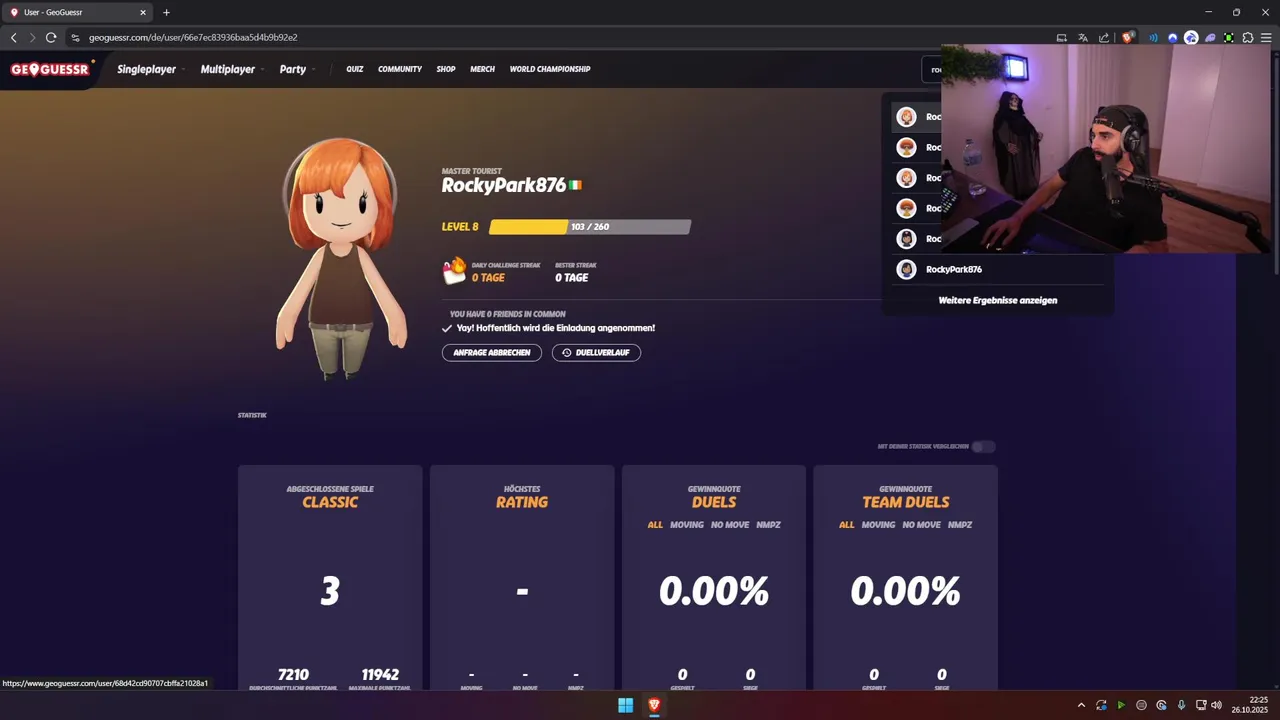The height and width of the screenshot is (720, 1280).
Task: Click the network tray icon
Action: 1201,705
